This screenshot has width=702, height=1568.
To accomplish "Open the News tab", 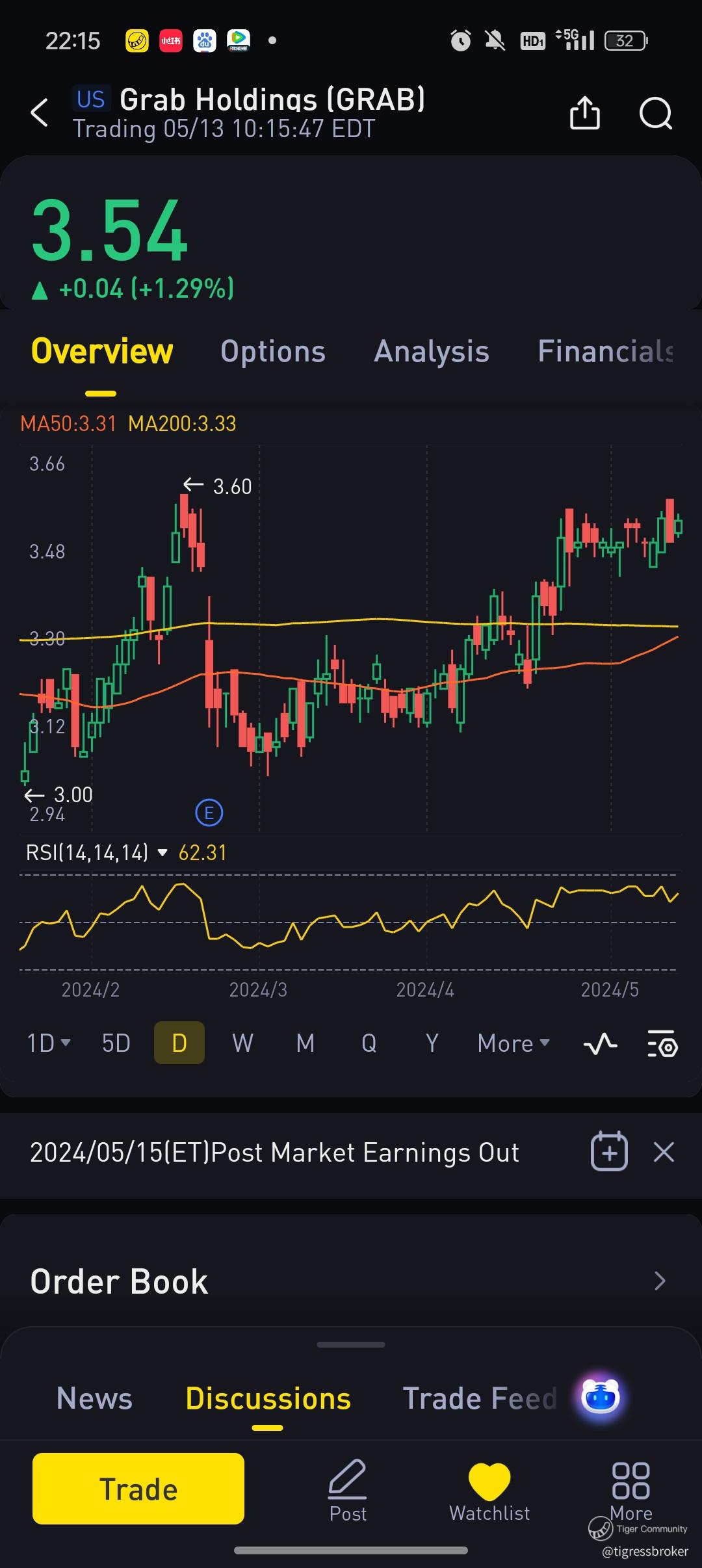I will coord(94,1398).
